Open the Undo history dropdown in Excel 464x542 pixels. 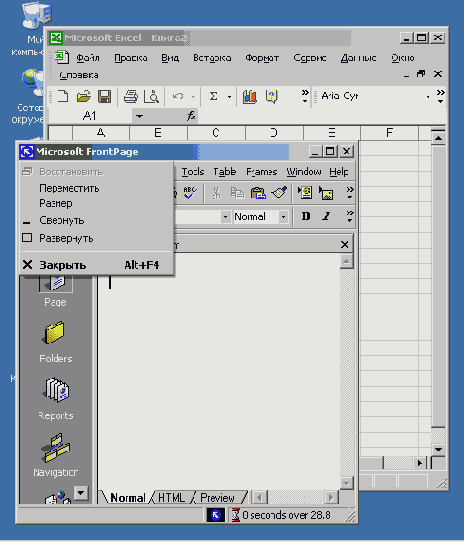point(193,97)
